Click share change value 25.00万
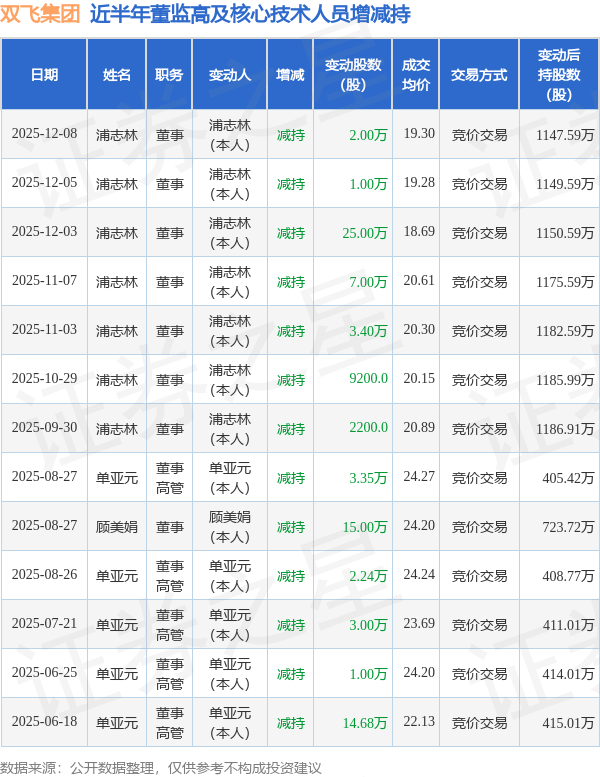Viewport: 600px width, 777px height. [365, 233]
